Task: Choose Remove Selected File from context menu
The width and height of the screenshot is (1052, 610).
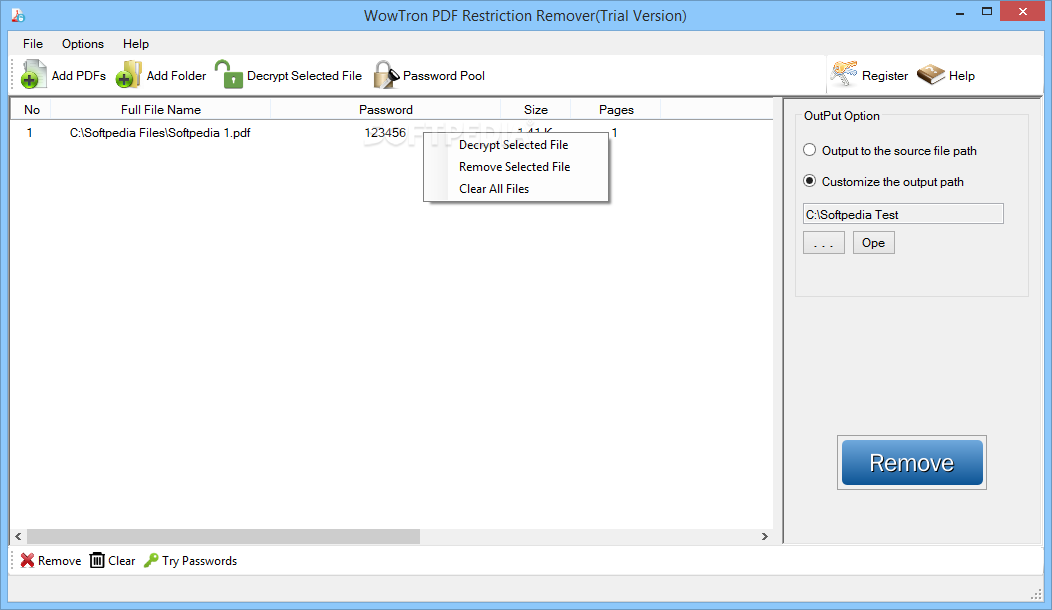Action: tap(515, 167)
